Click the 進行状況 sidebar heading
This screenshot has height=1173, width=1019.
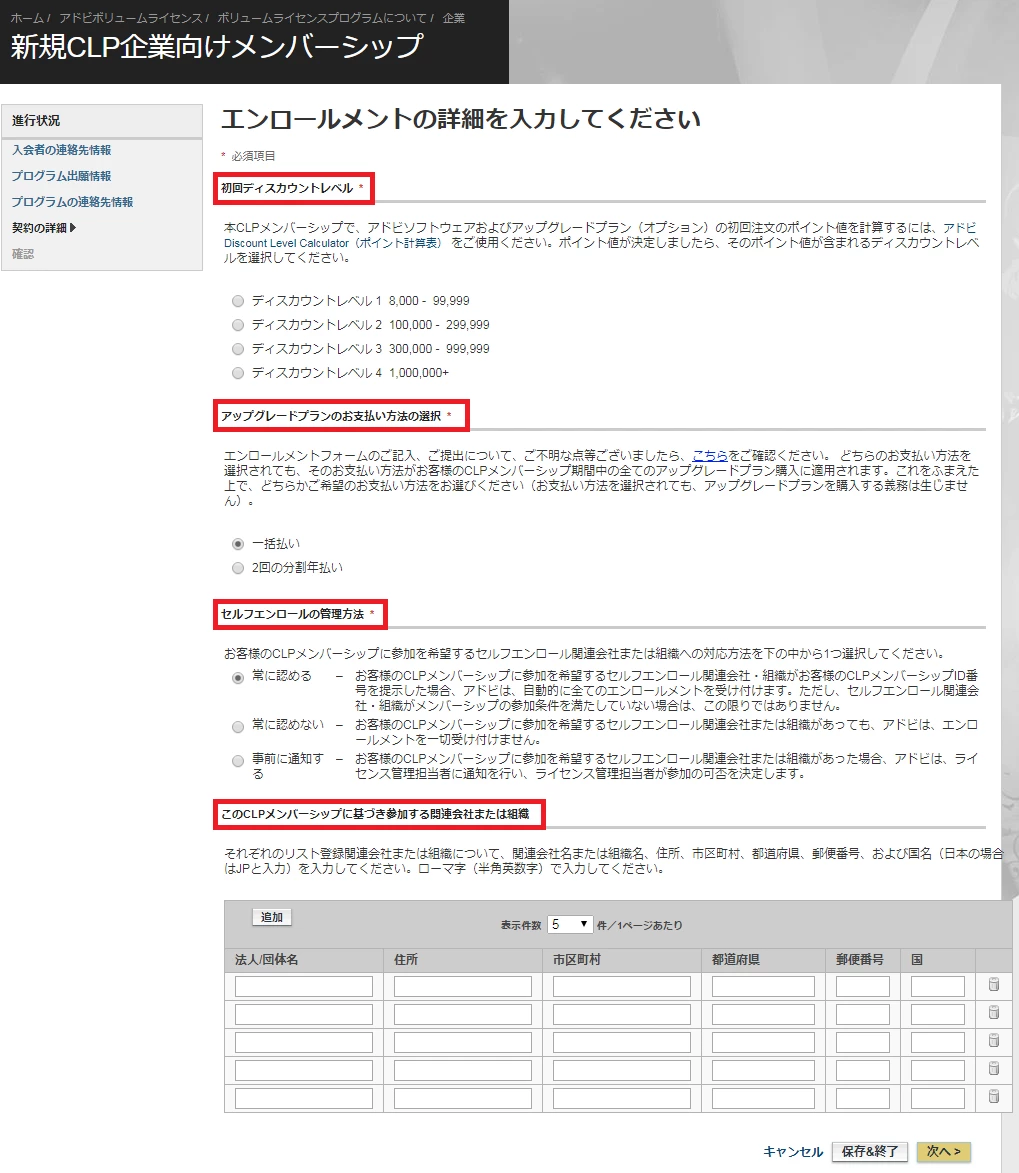point(36,120)
